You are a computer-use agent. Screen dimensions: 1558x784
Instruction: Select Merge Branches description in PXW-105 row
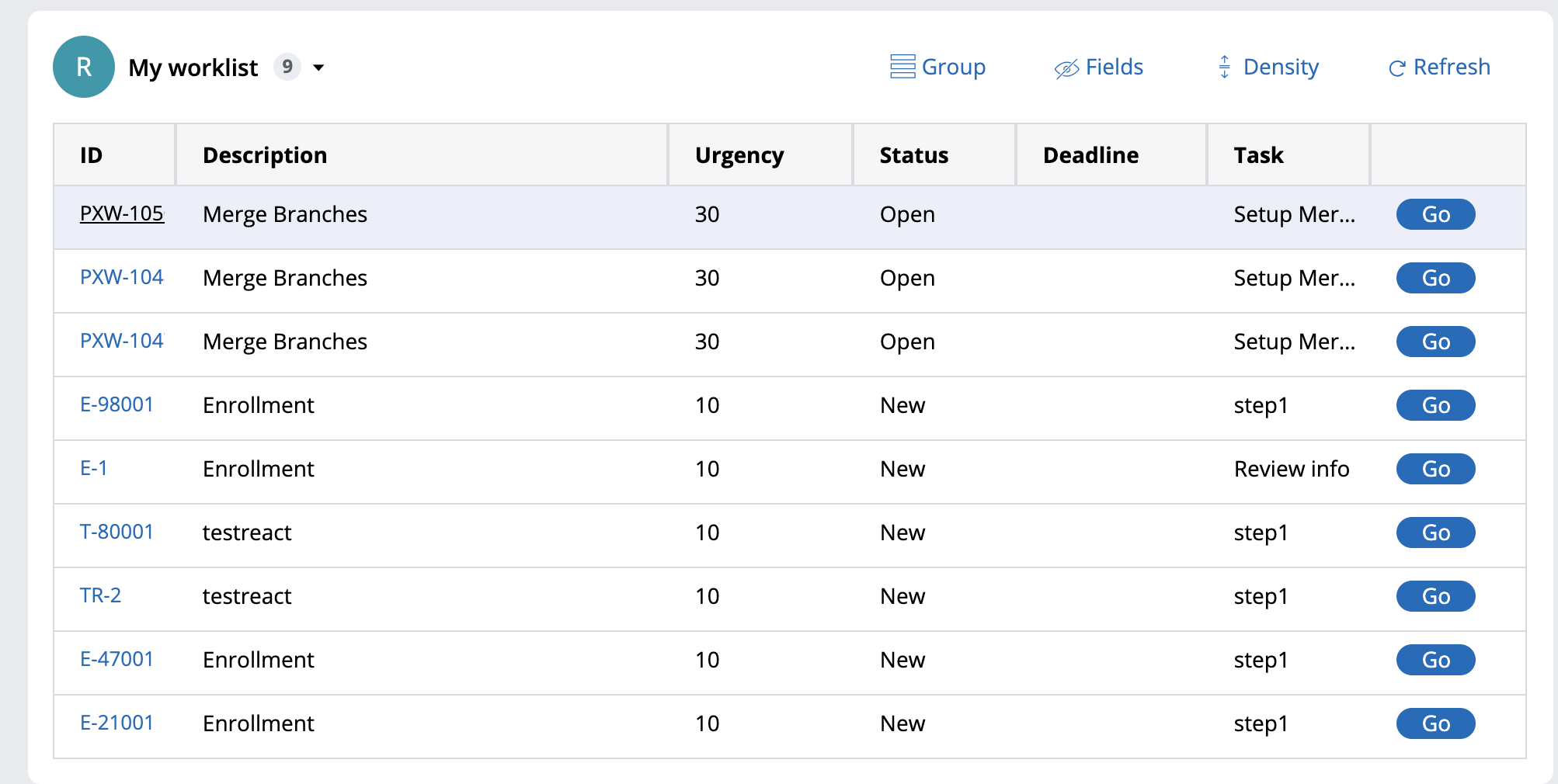[x=285, y=214]
